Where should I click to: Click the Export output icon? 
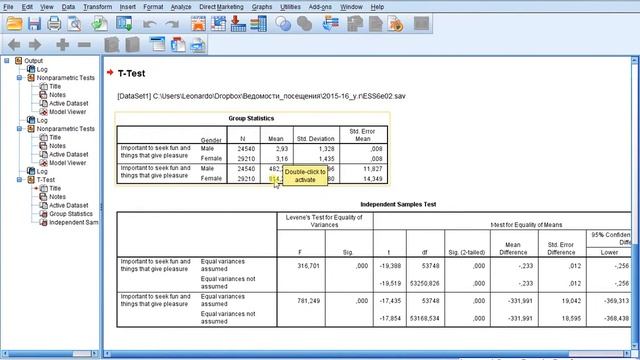[x=99, y=24]
